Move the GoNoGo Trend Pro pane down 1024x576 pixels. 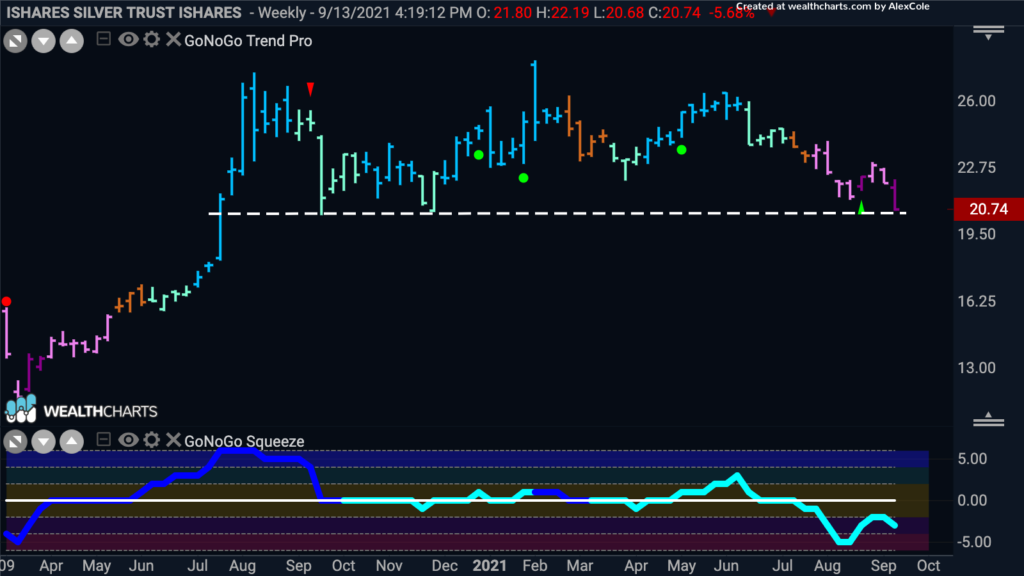[x=43, y=41]
